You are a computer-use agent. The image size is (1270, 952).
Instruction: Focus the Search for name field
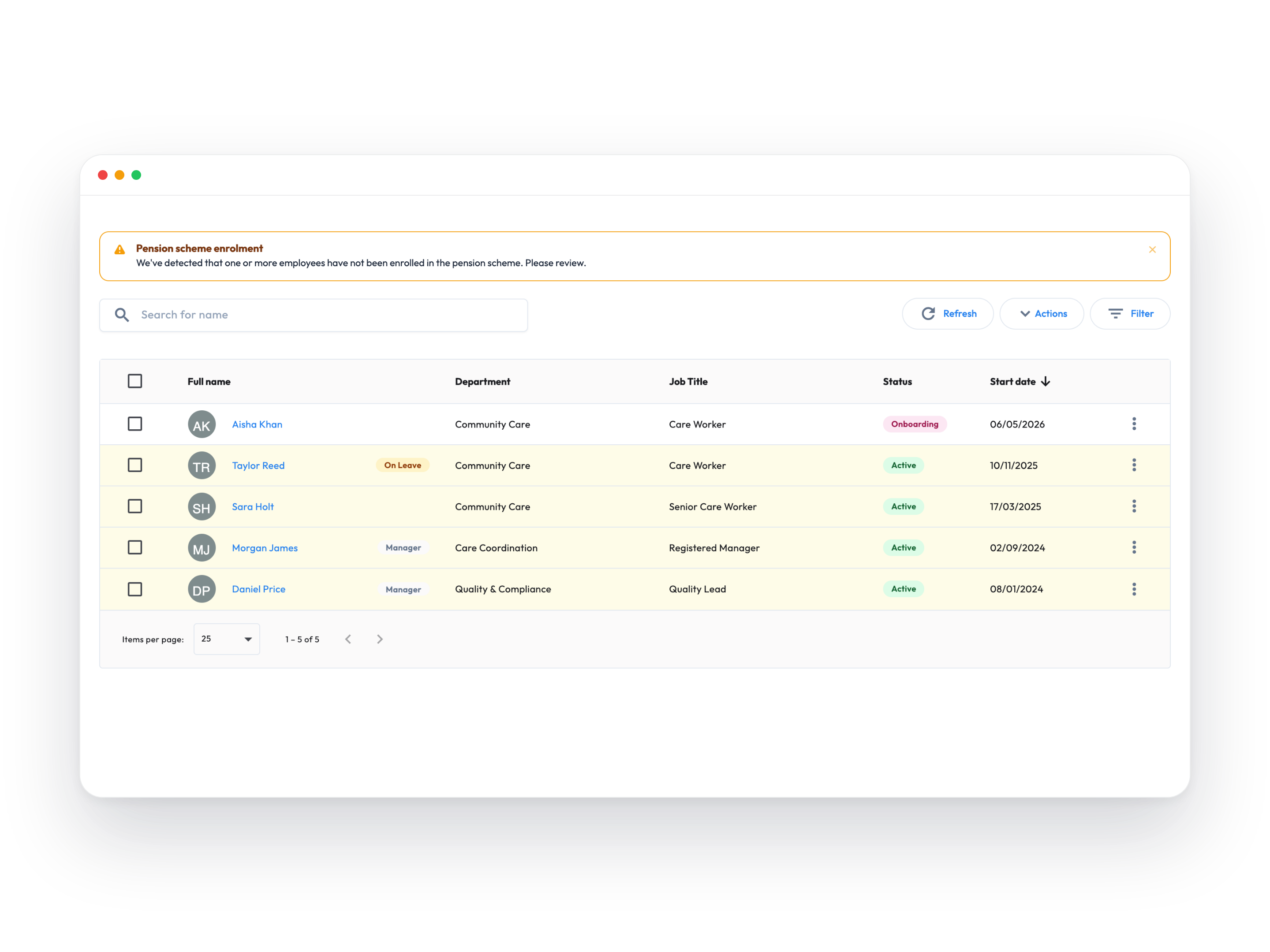pos(314,315)
